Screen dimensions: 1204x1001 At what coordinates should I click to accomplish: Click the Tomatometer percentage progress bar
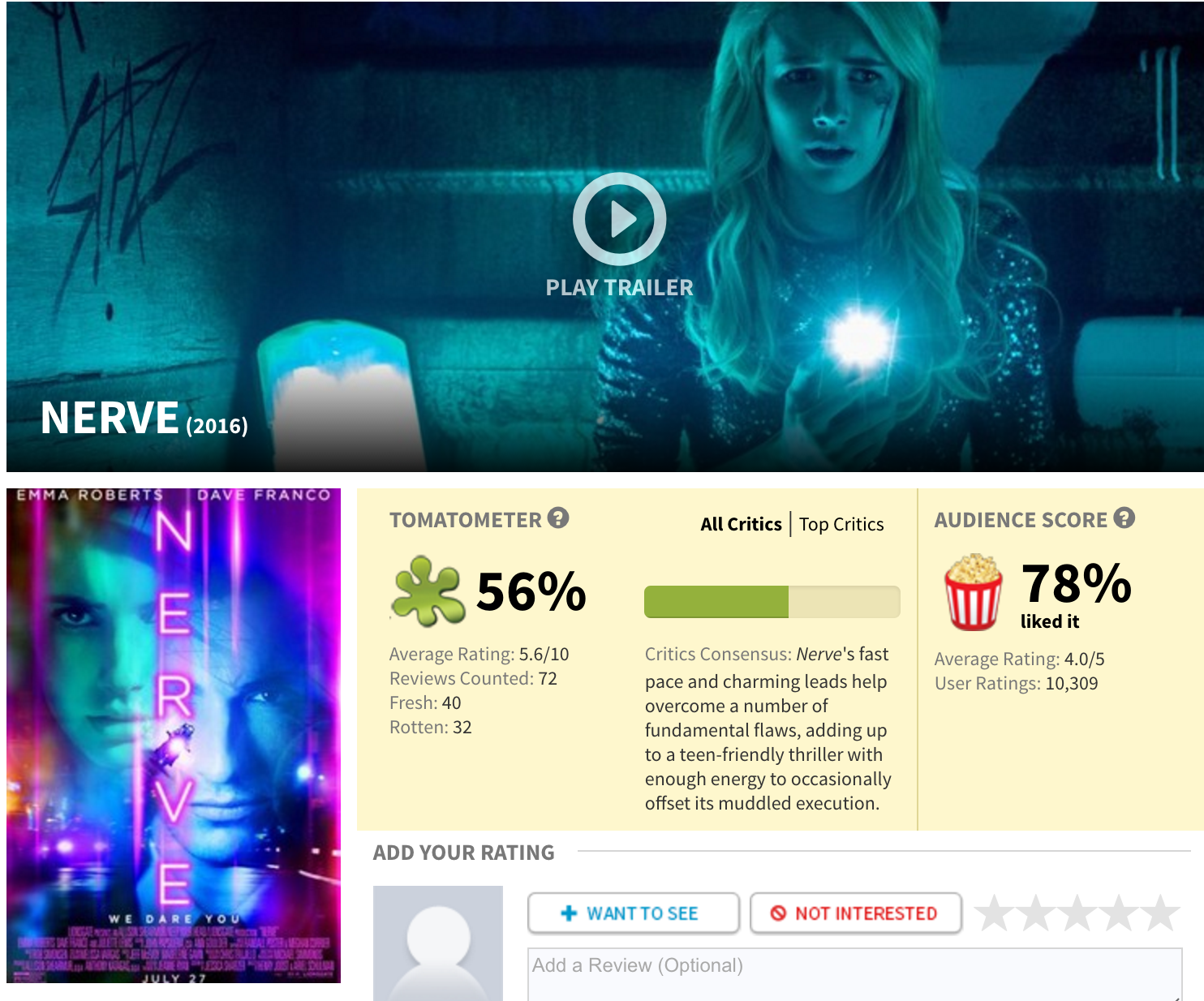tap(772, 602)
